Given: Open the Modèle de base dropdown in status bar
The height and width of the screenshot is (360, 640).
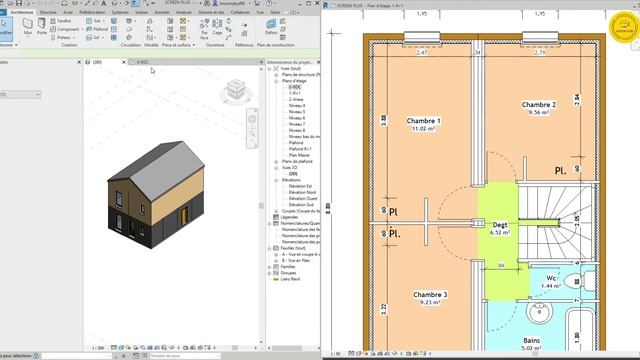Looking at the screenshot, I should pos(217,356).
